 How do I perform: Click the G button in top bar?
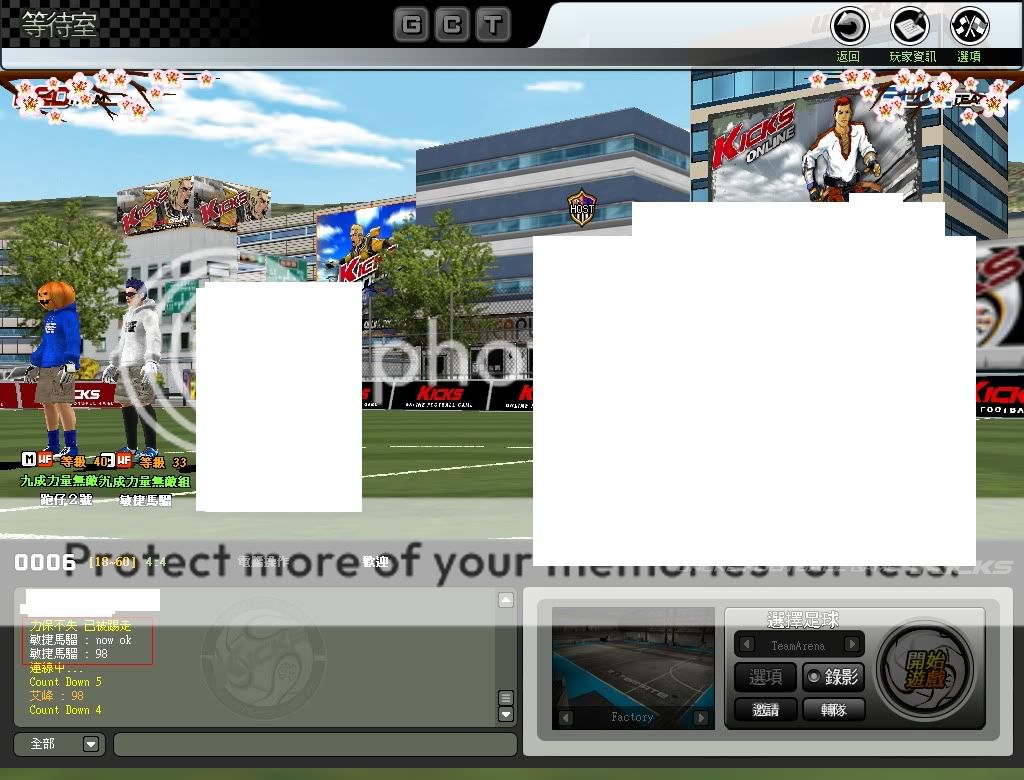click(410, 24)
